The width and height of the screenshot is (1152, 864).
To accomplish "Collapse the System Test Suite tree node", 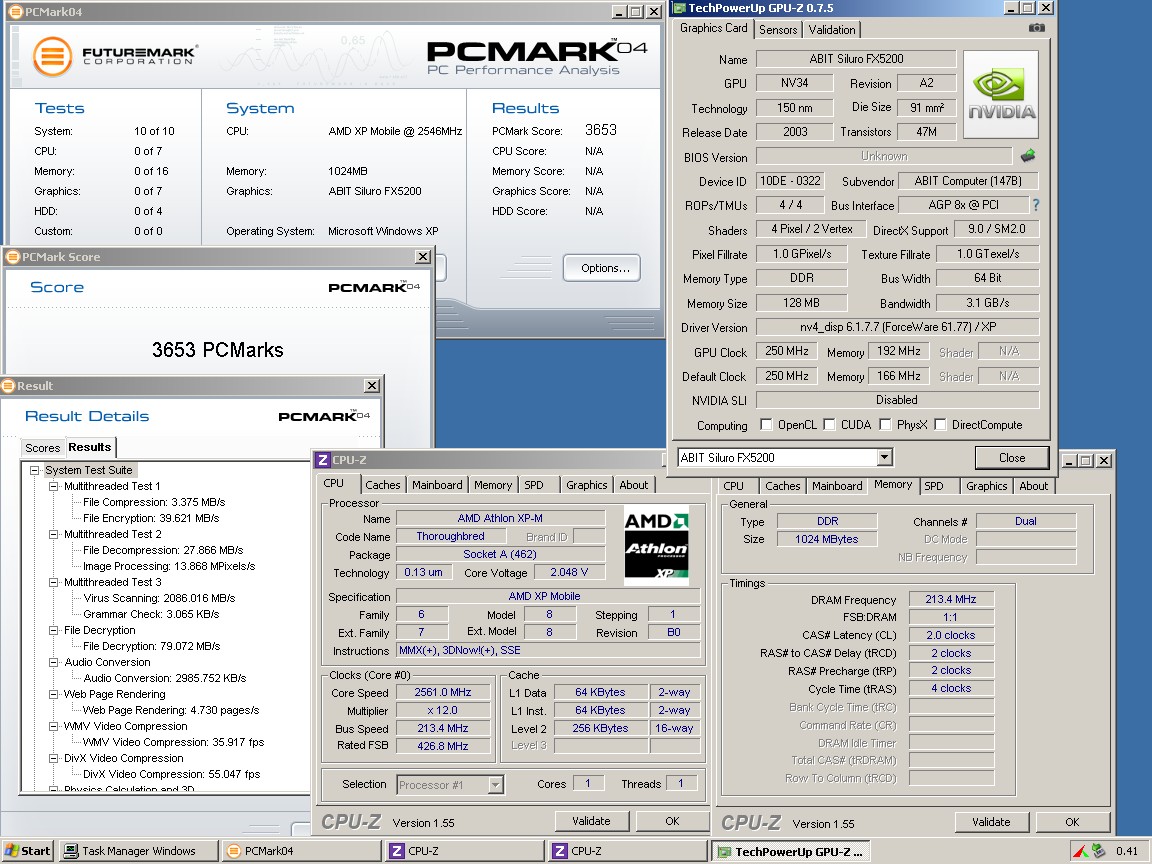I will click(x=34, y=470).
